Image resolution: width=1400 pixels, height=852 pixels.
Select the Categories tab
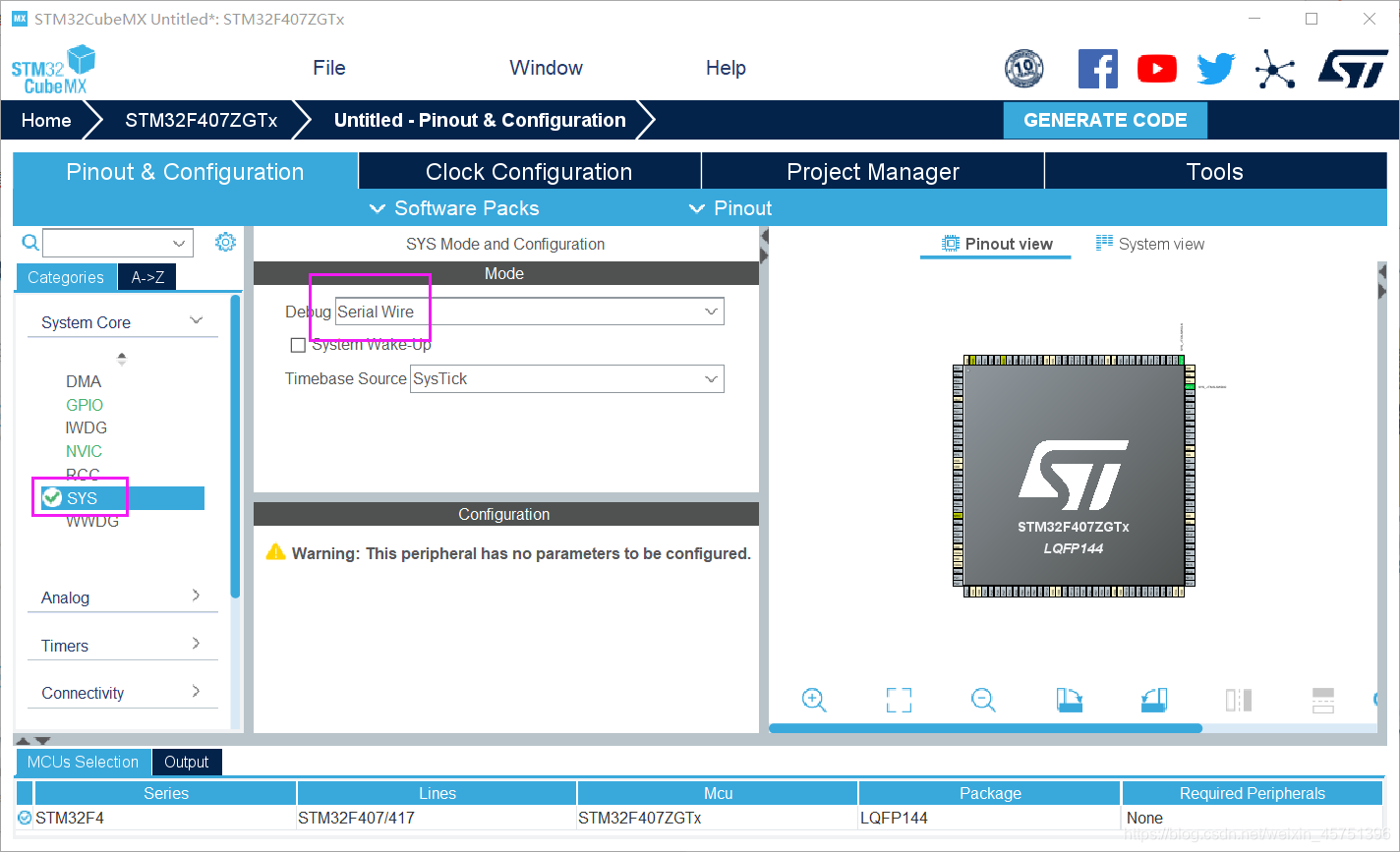pyautogui.click(x=66, y=277)
